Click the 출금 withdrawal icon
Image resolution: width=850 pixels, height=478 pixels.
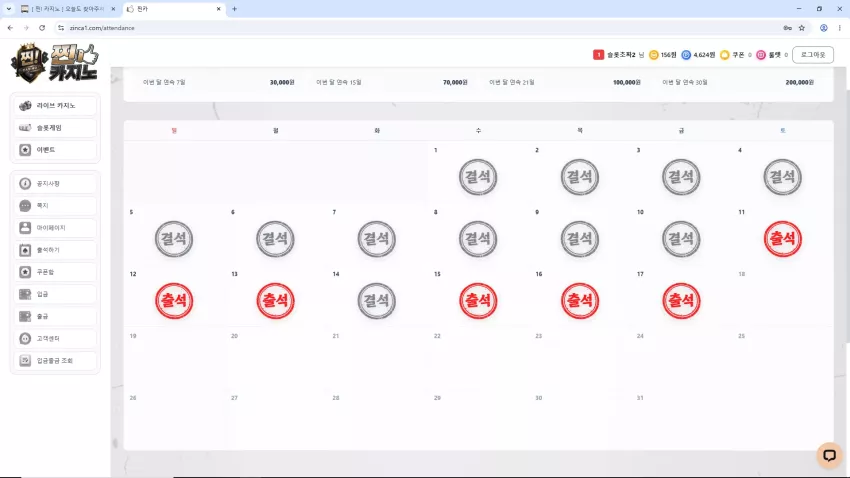coord(25,316)
